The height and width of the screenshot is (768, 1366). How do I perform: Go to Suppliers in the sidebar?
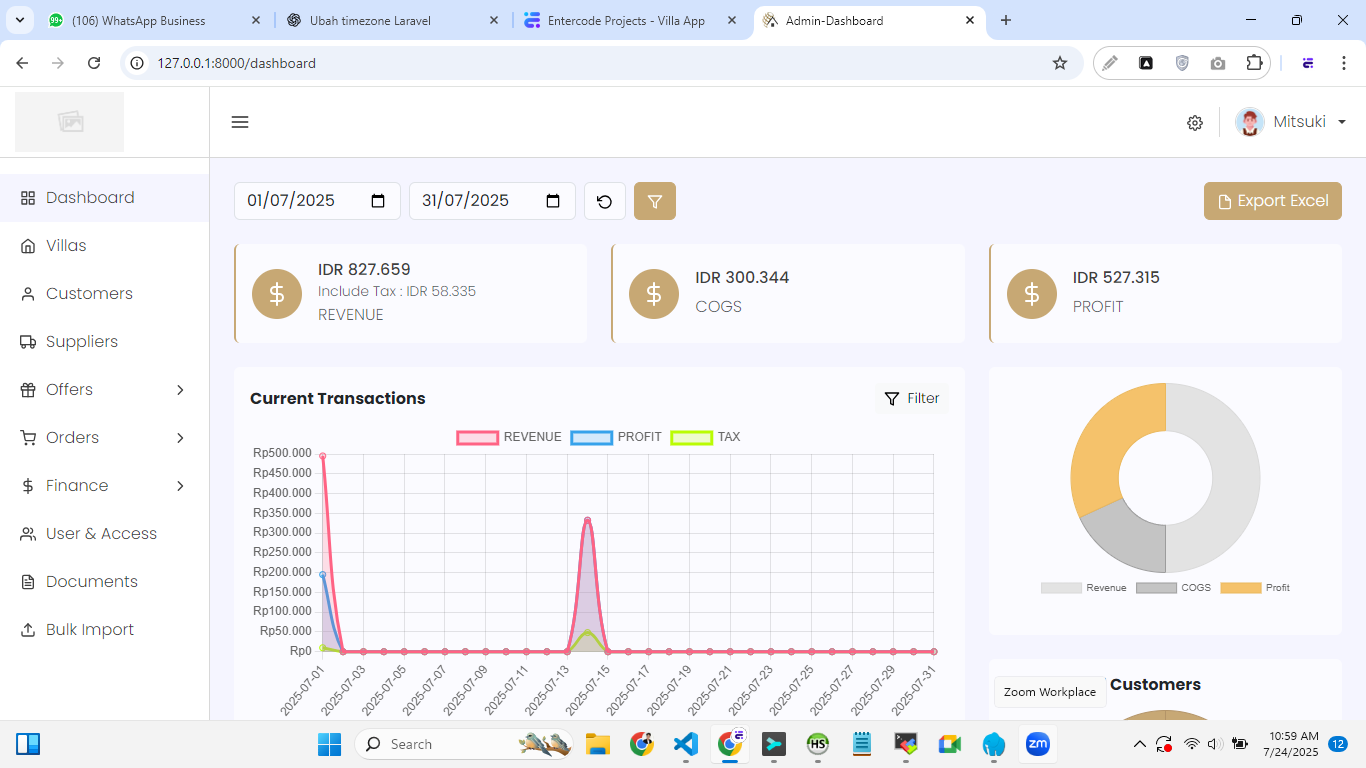(104, 342)
